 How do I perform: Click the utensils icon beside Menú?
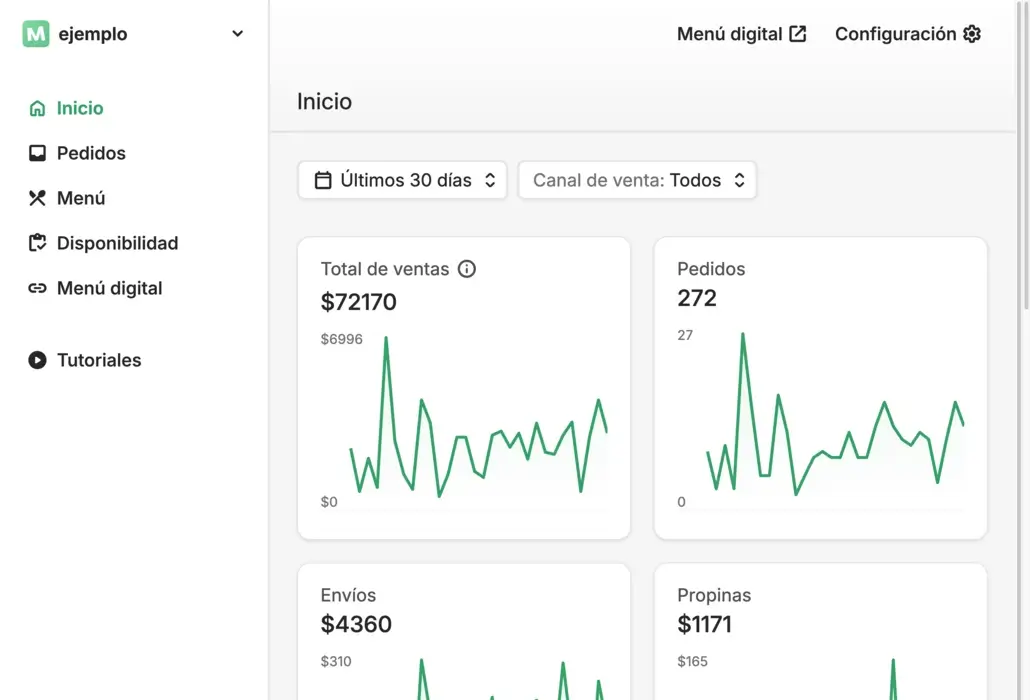coord(37,198)
